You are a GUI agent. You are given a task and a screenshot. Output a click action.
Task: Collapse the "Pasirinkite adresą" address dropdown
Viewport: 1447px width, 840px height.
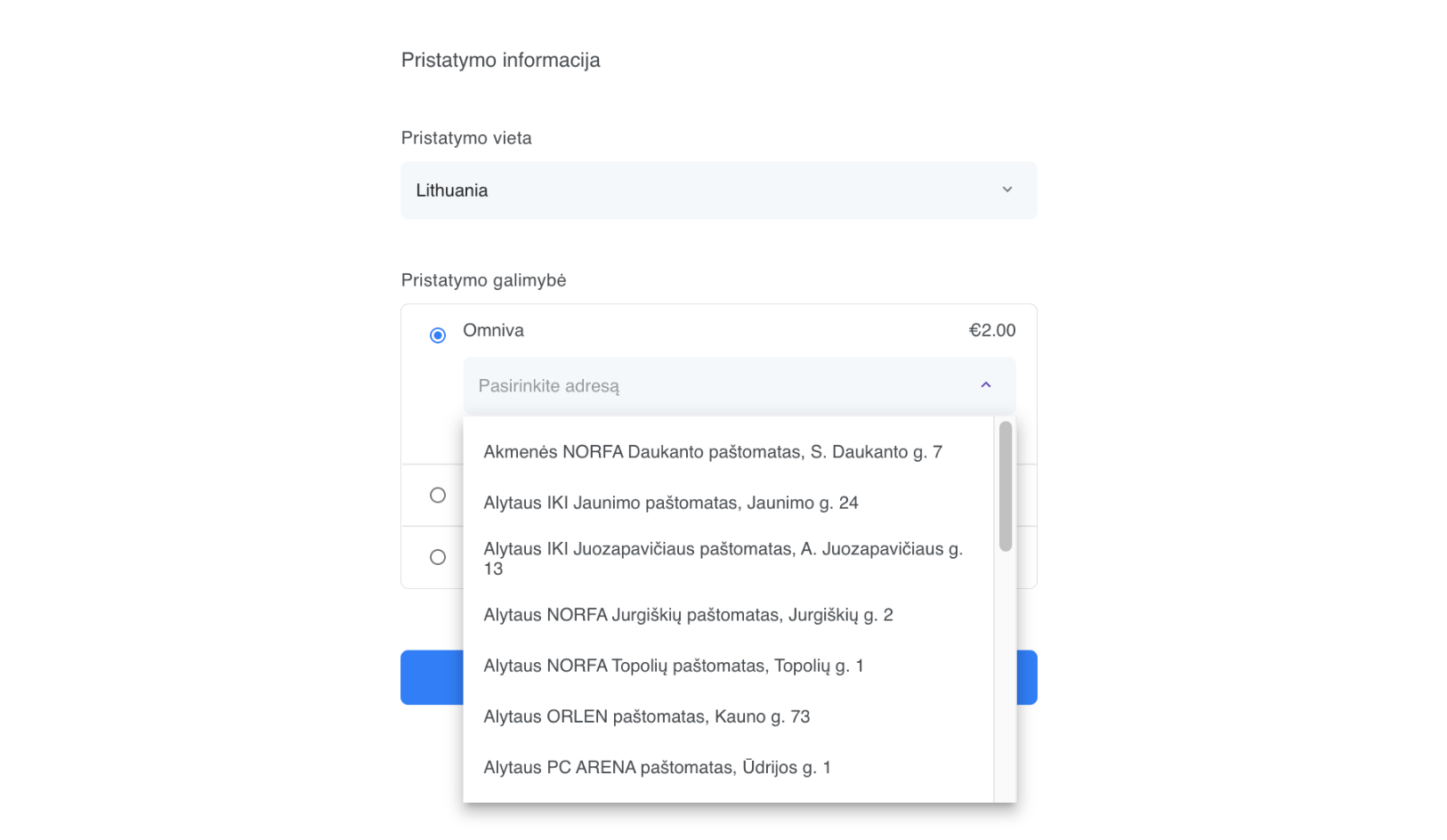pos(985,386)
